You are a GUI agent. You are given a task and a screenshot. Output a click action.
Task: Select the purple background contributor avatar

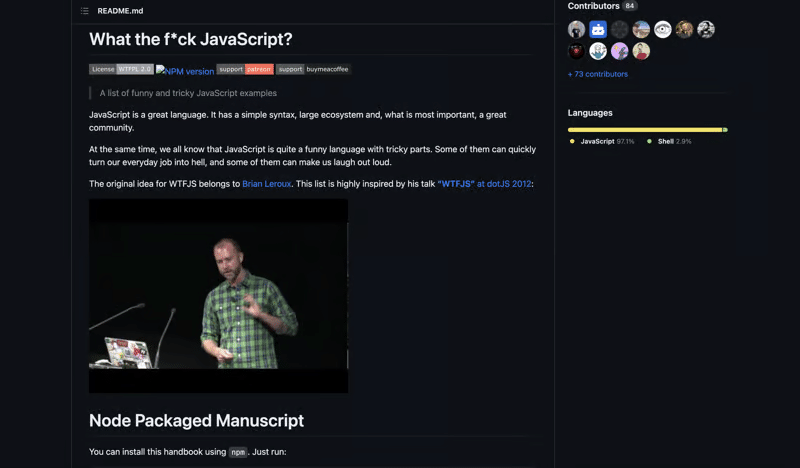[620, 51]
